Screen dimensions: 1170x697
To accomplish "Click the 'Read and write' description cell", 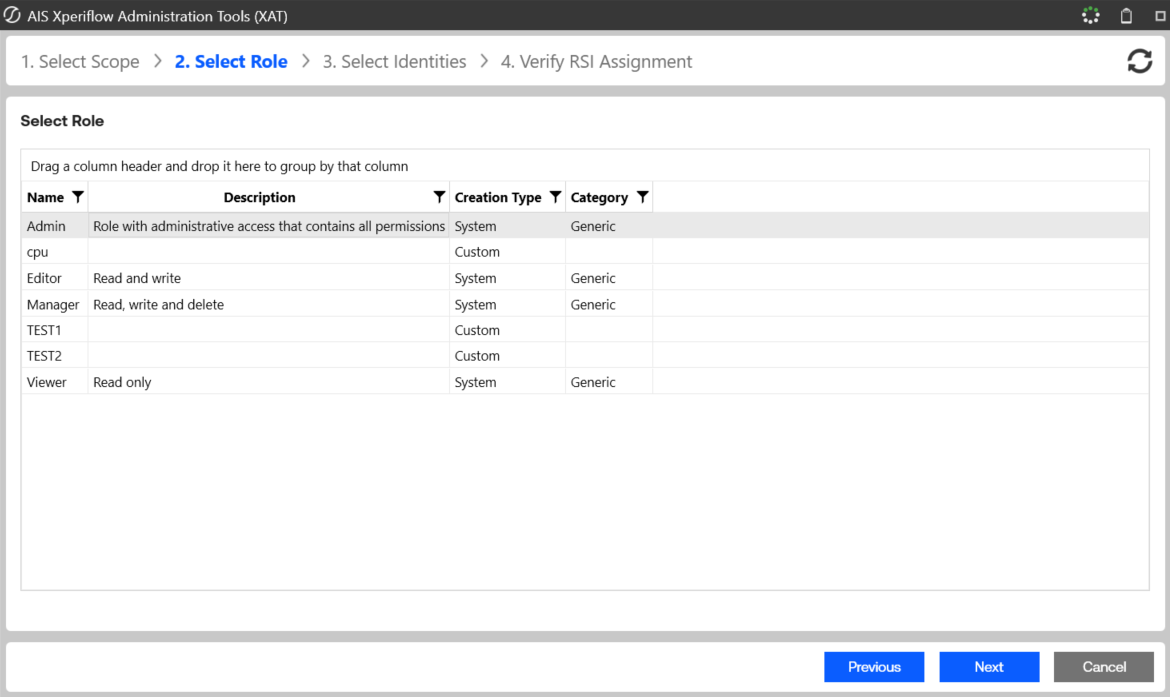I will tap(269, 278).
